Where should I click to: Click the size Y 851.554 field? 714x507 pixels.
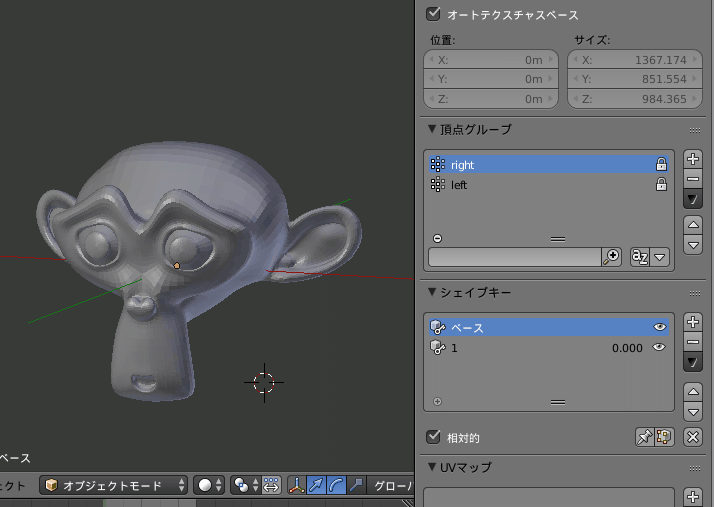(x=635, y=79)
